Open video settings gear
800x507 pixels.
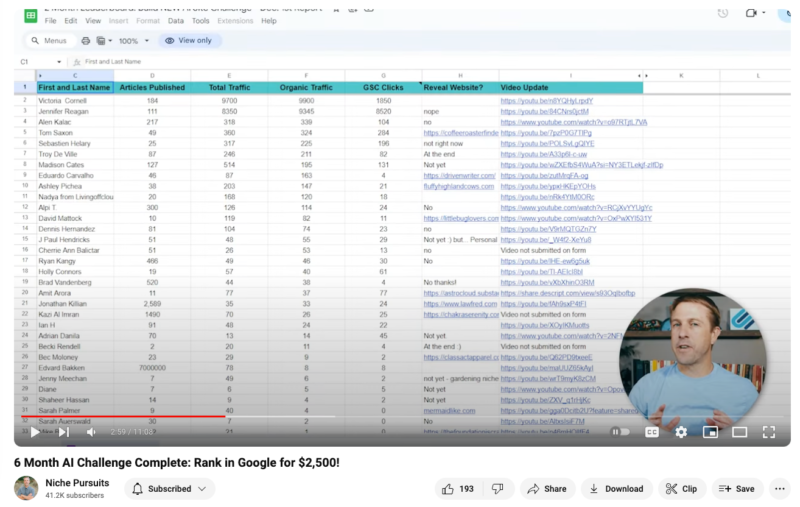click(x=681, y=432)
